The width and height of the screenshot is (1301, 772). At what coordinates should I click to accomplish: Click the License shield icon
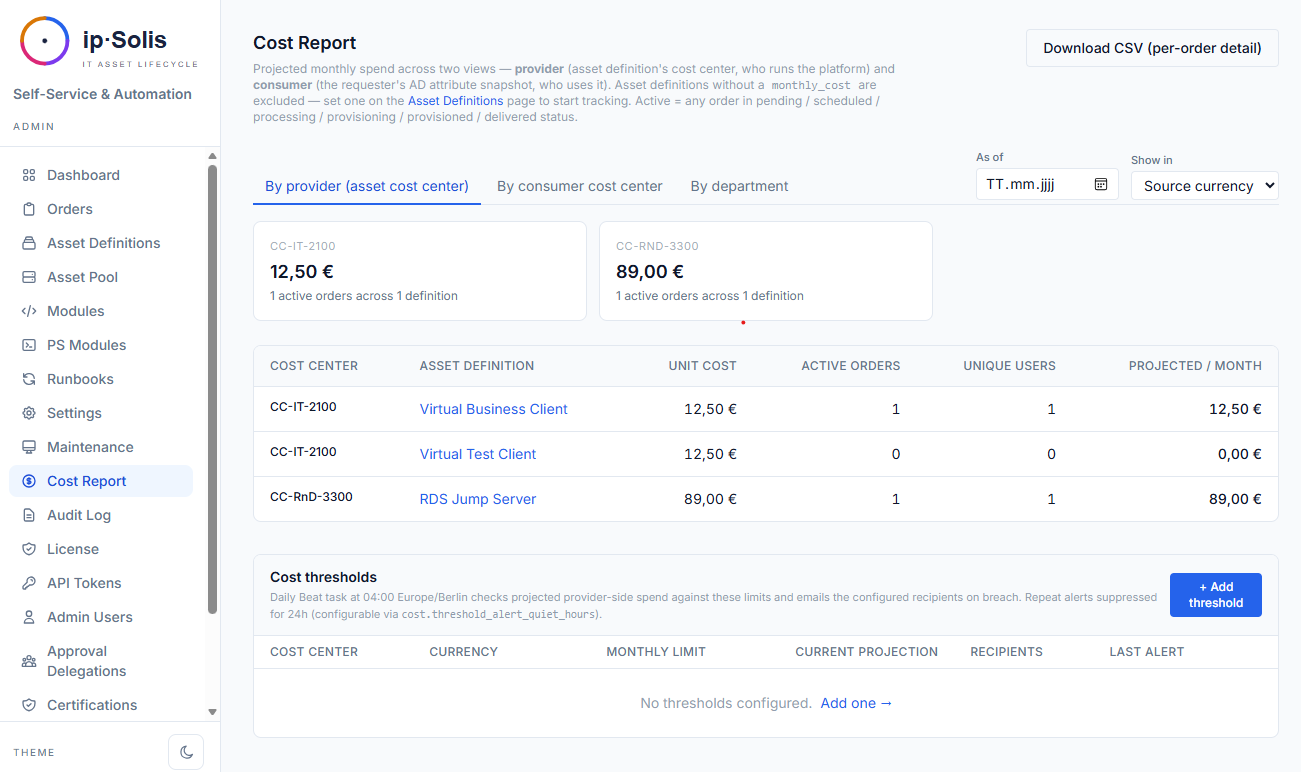[29, 549]
